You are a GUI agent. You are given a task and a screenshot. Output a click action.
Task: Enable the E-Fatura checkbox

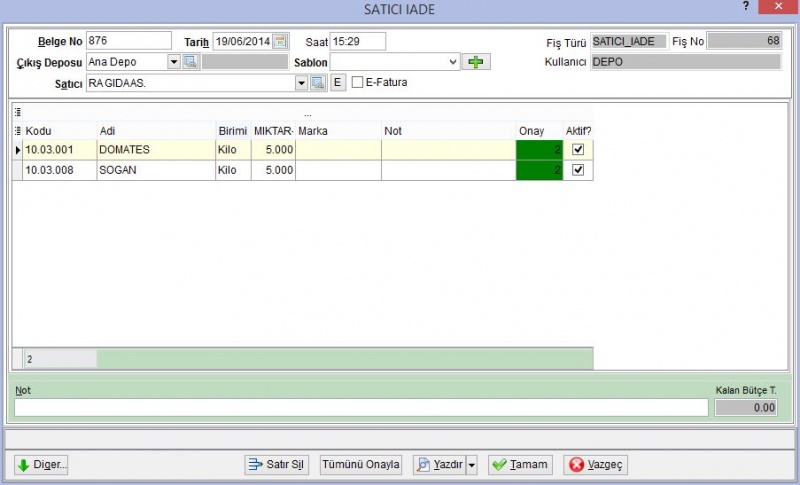pyautogui.click(x=358, y=82)
